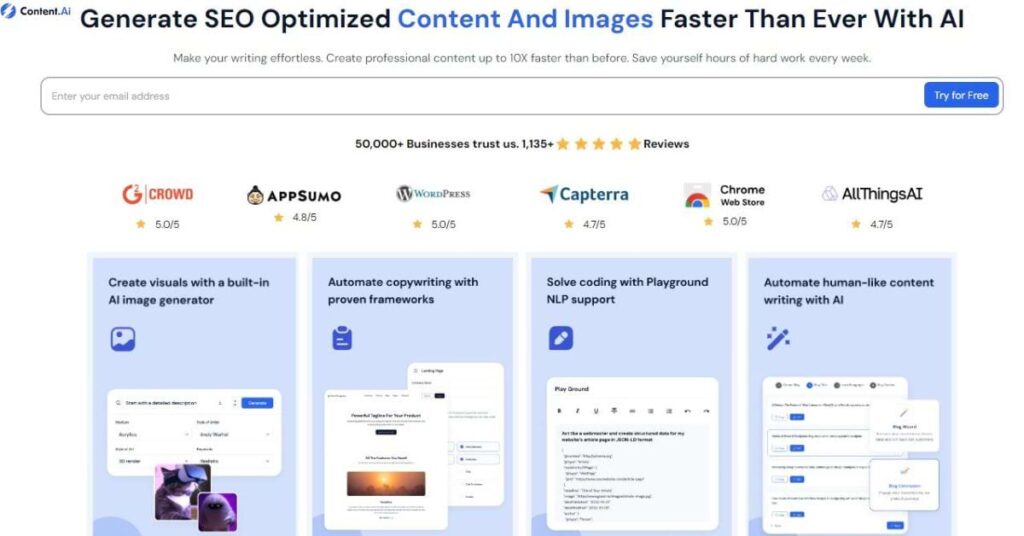This screenshot has height=536, width=1024.
Task: Click the copywriting clipboard icon
Action: pyautogui.click(x=342, y=338)
